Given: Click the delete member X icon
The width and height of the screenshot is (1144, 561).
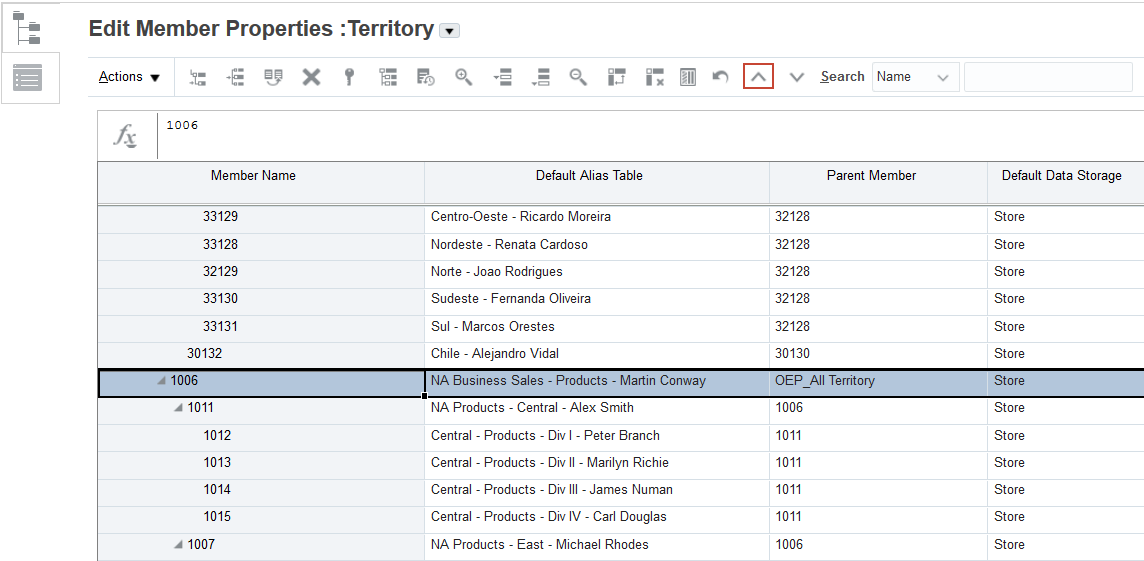Looking at the screenshot, I should pyautogui.click(x=311, y=77).
